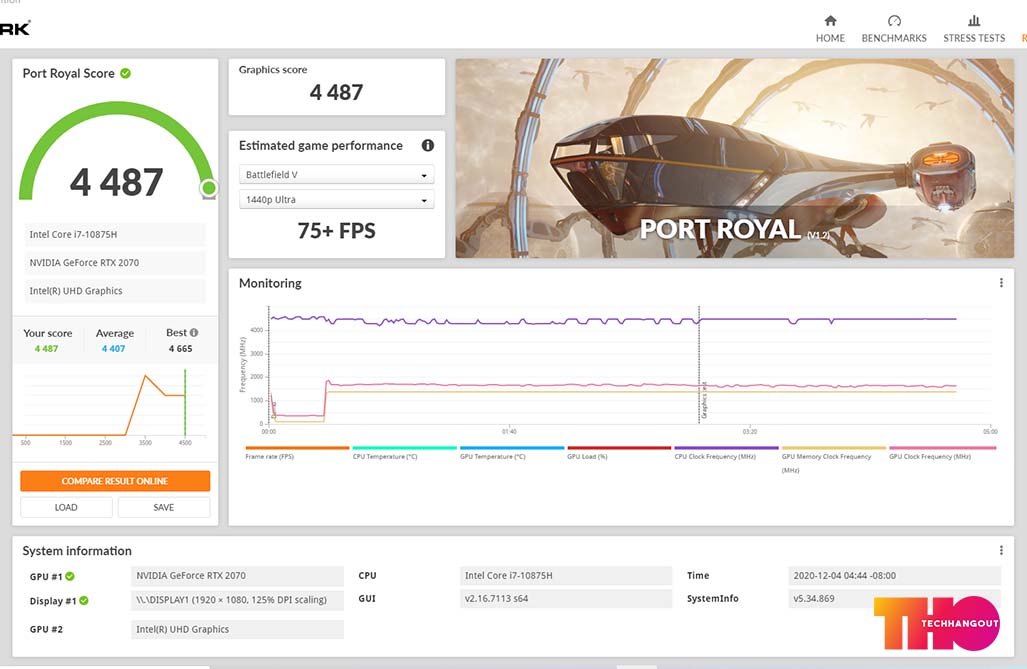1027x669 pixels.
Task: Switch to the STRESS TESTS tab
Action: pyautogui.click(x=974, y=29)
